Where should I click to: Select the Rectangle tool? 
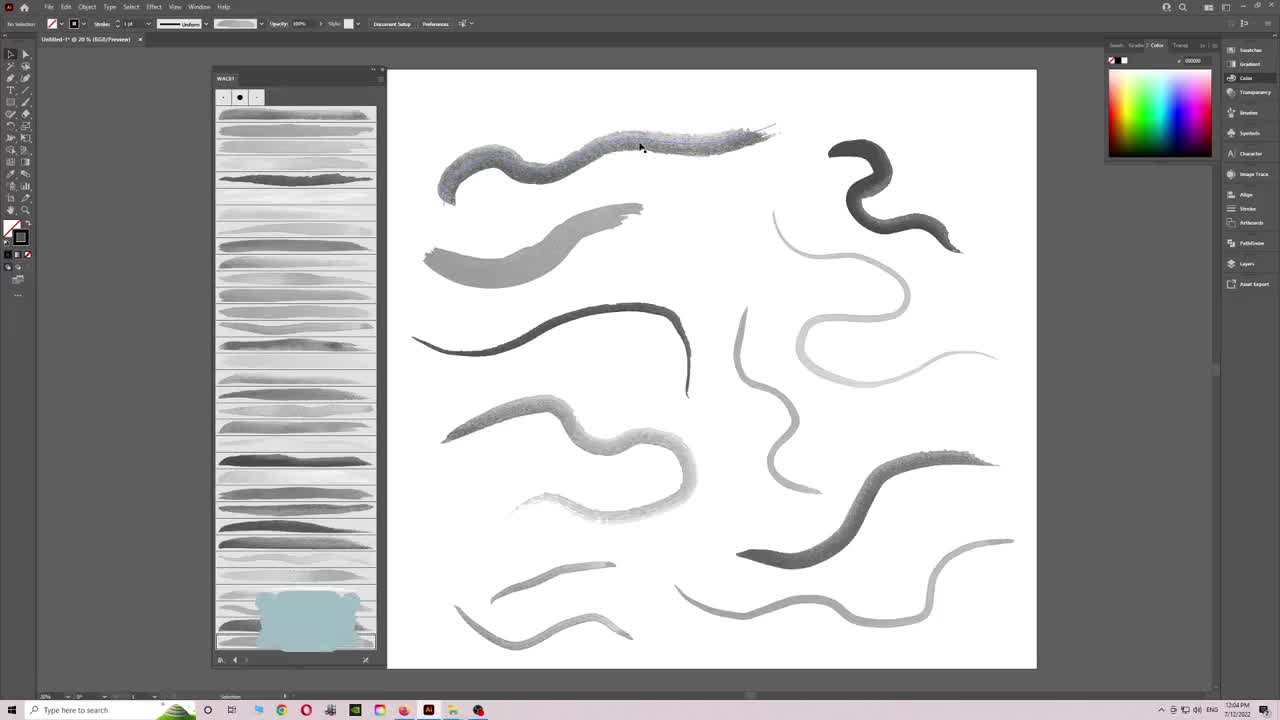[x=11, y=102]
